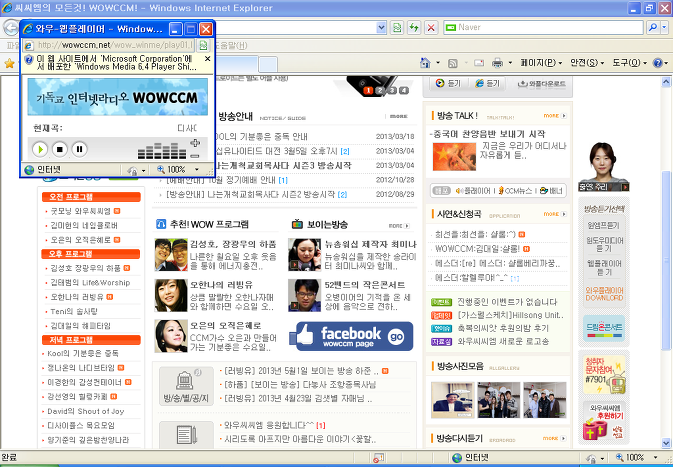Click the WOWCCM radio banner in player

tap(118, 97)
